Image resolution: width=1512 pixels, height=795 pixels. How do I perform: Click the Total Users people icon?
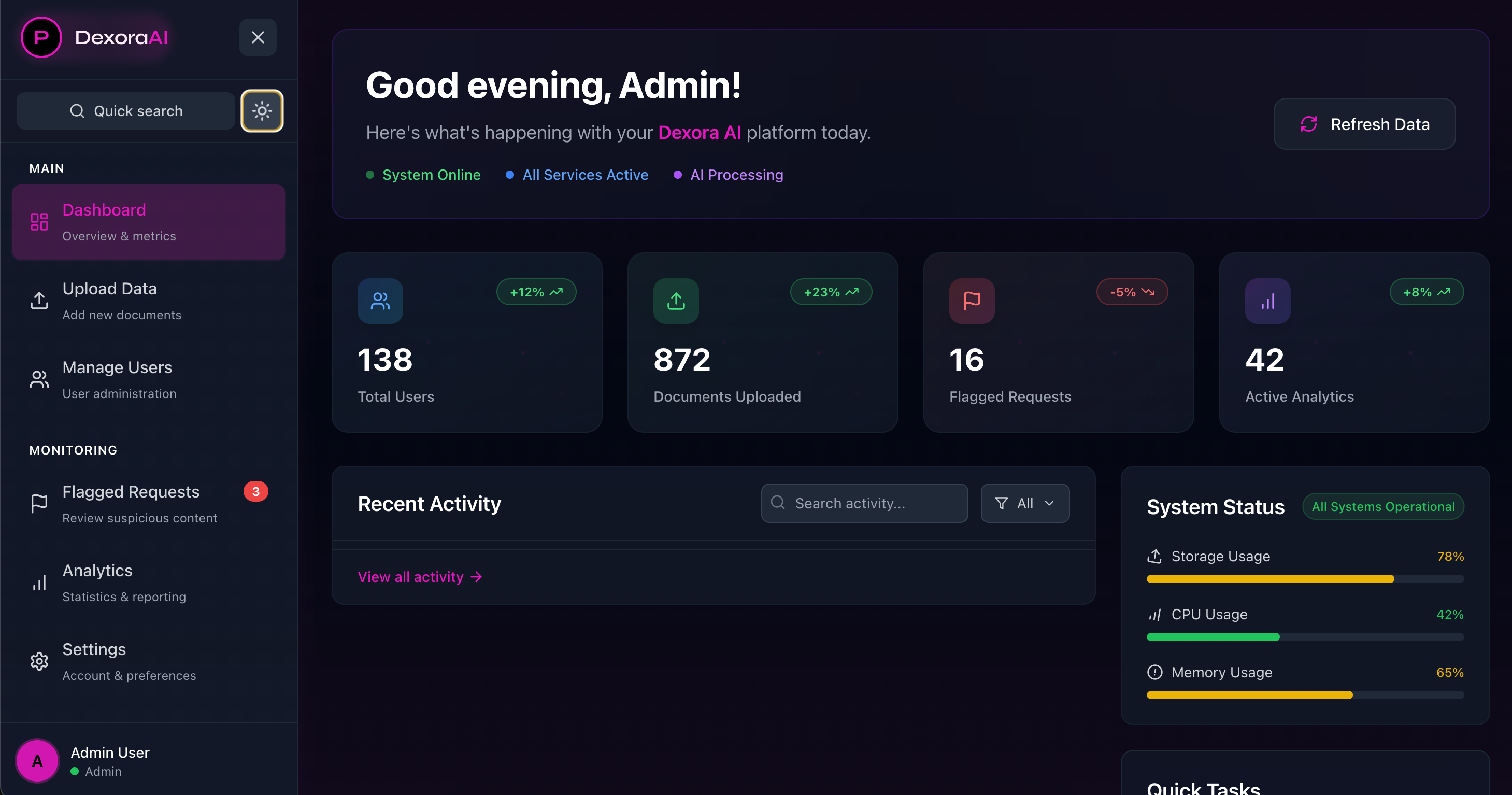pos(380,301)
